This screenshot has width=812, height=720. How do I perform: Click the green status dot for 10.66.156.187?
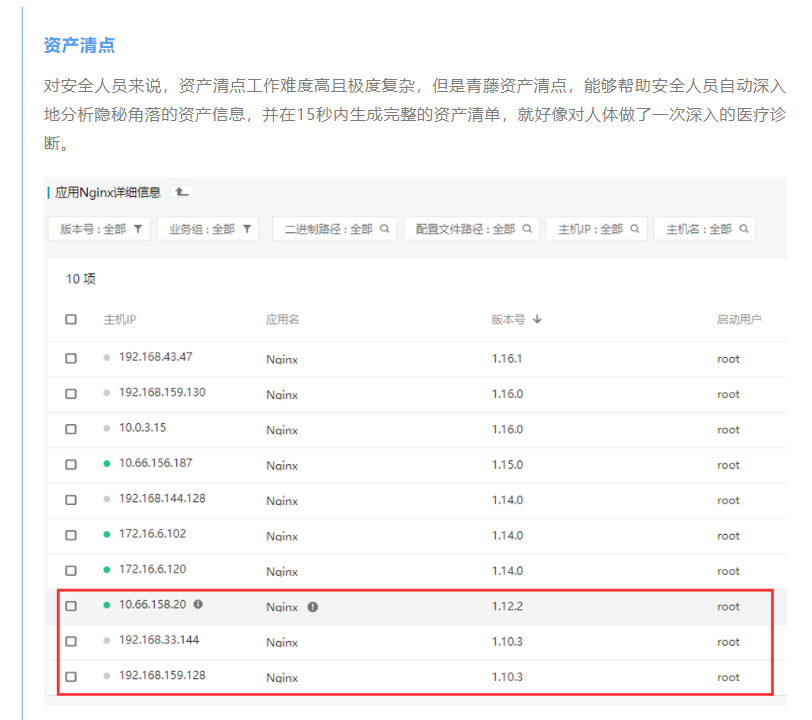point(107,464)
